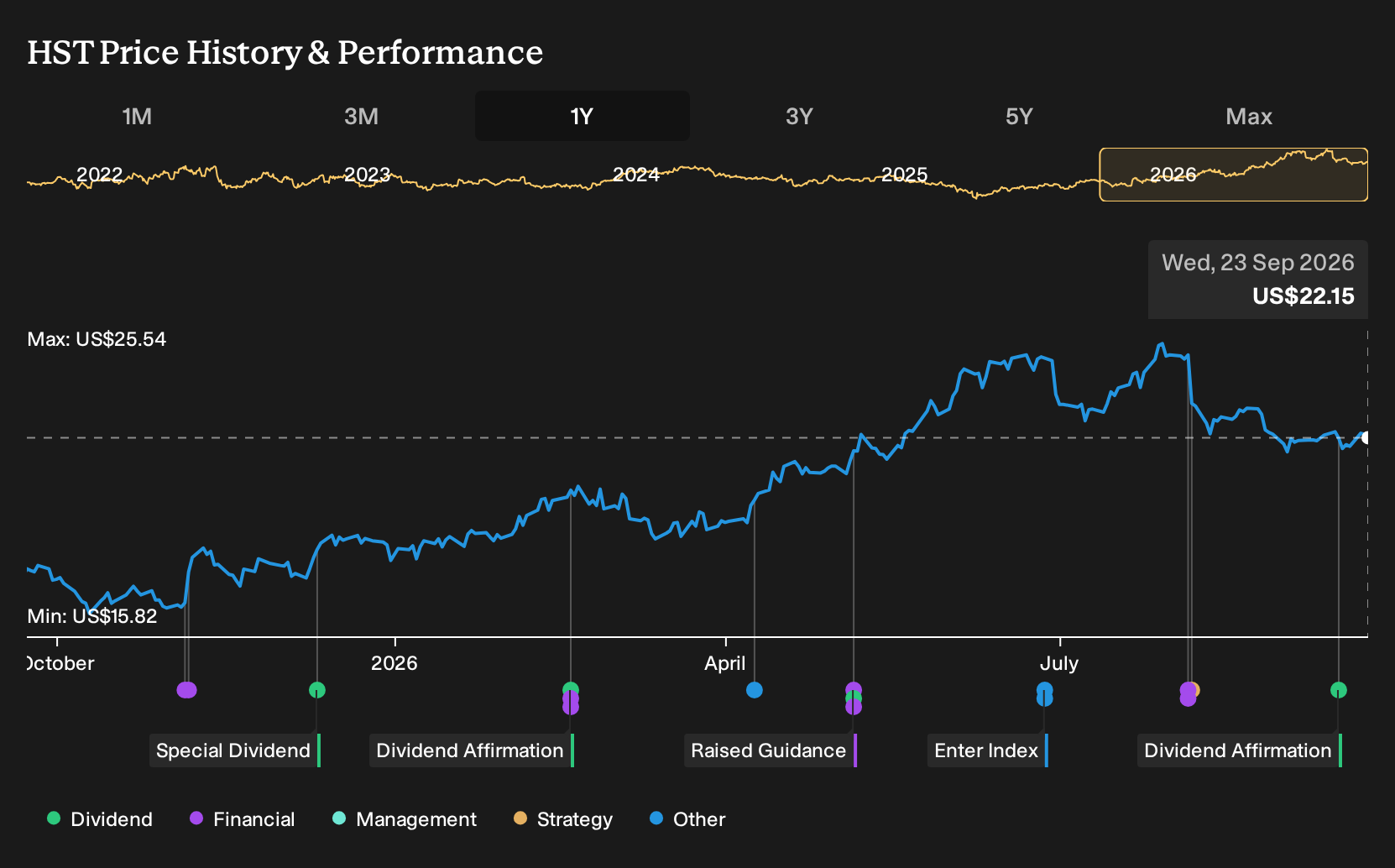Click the green marker above first Dividend Affirmation
1395x868 pixels.
tap(571, 689)
